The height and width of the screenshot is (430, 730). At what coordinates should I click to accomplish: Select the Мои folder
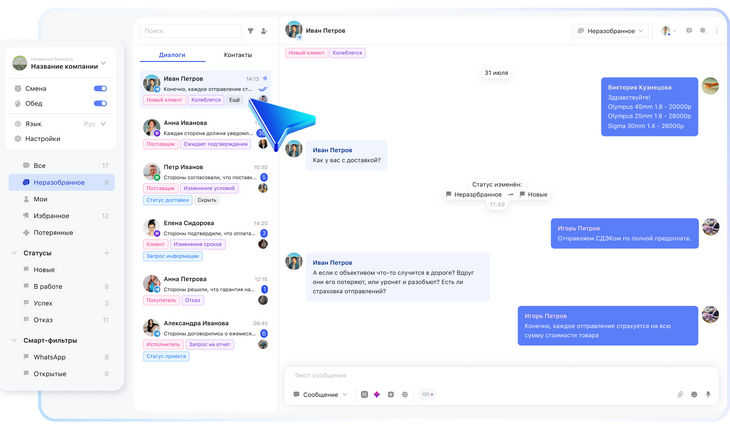pyautogui.click(x=61, y=199)
